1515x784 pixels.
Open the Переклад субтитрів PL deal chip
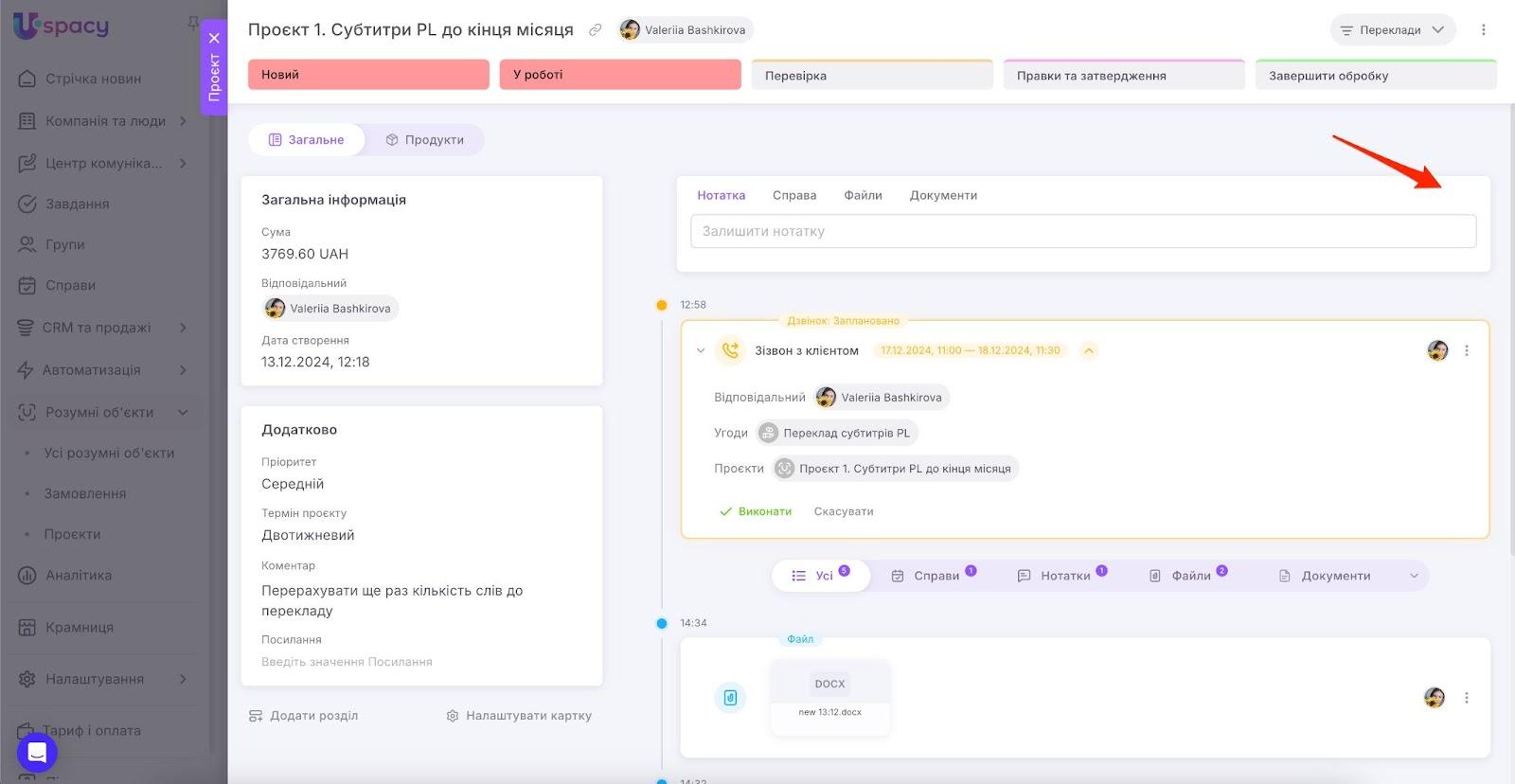coord(837,433)
